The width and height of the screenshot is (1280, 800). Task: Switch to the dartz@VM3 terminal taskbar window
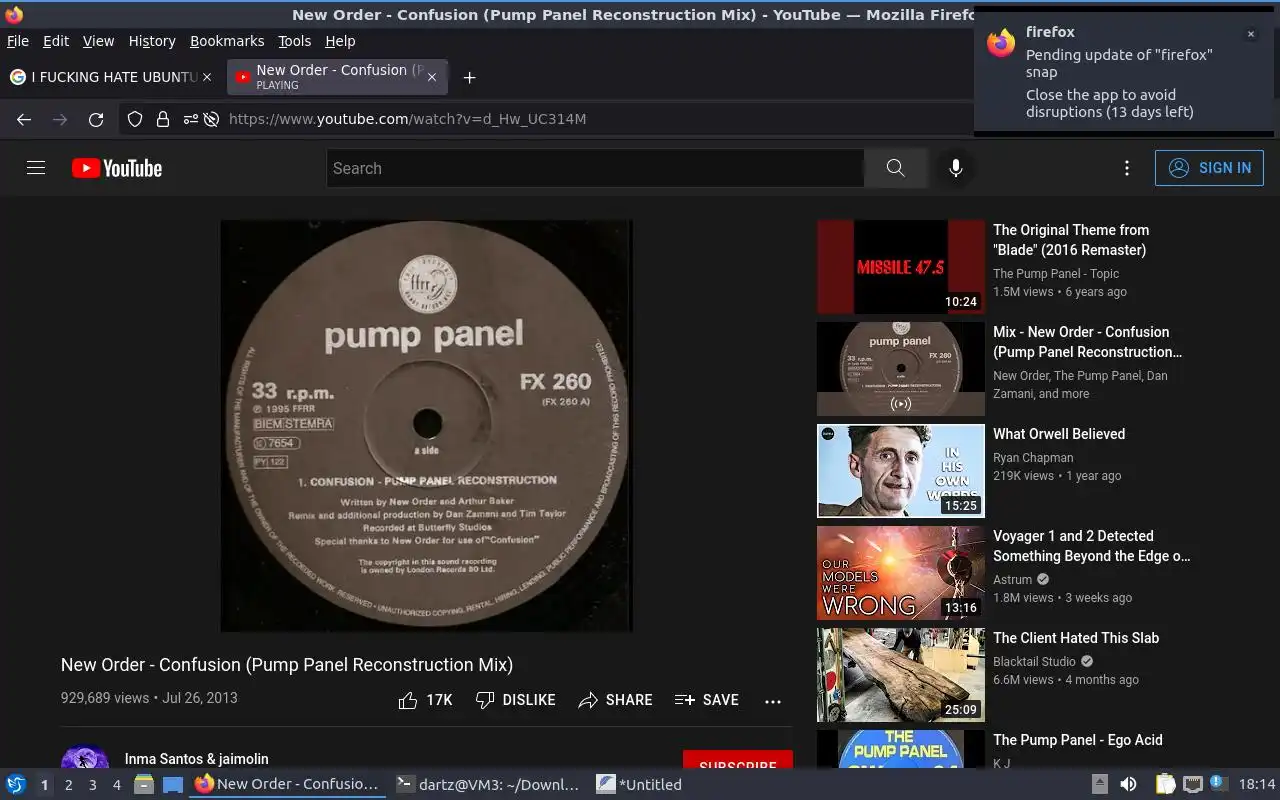coord(487,784)
